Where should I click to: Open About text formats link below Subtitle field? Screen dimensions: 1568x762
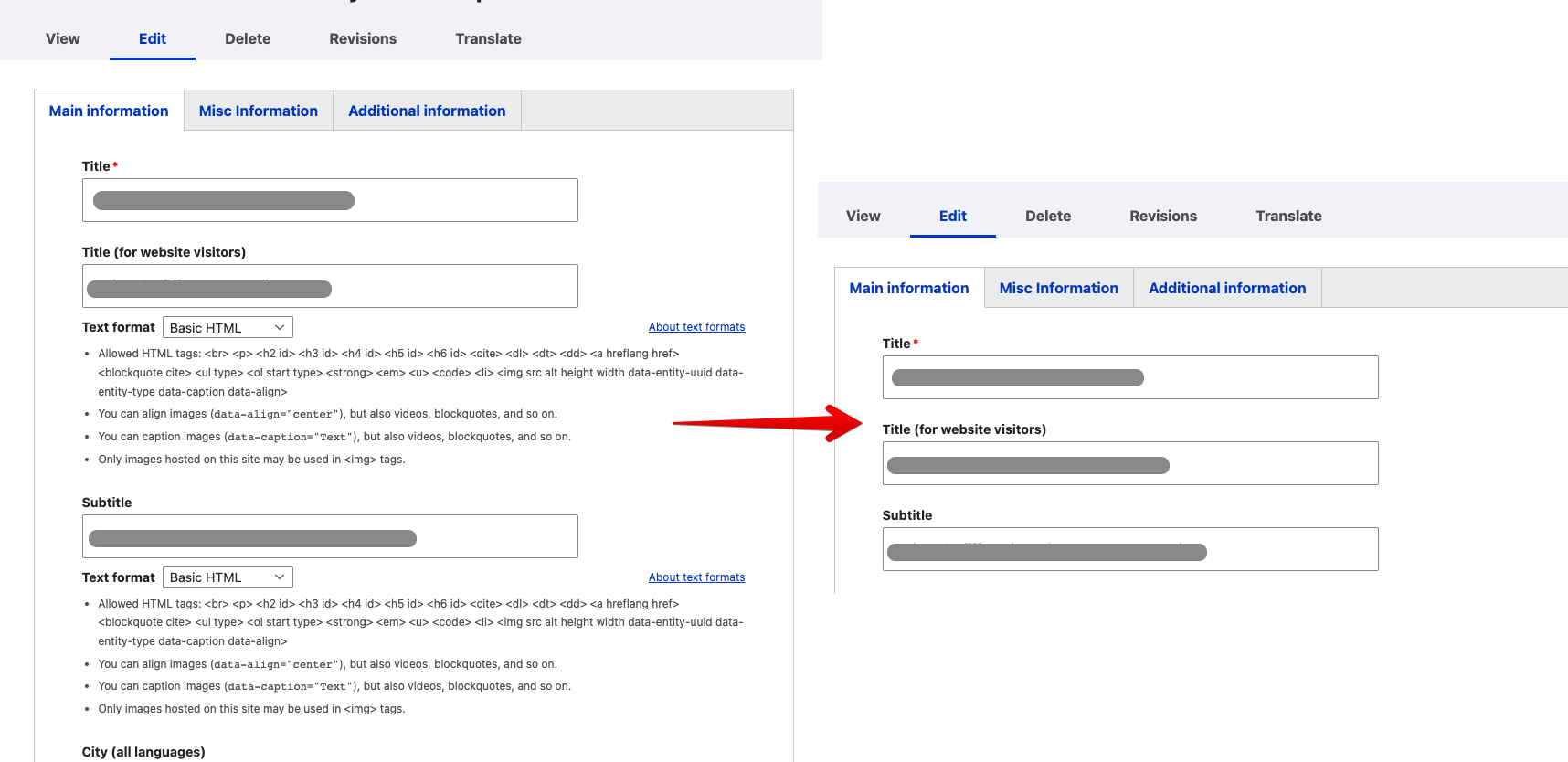tap(696, 577)
